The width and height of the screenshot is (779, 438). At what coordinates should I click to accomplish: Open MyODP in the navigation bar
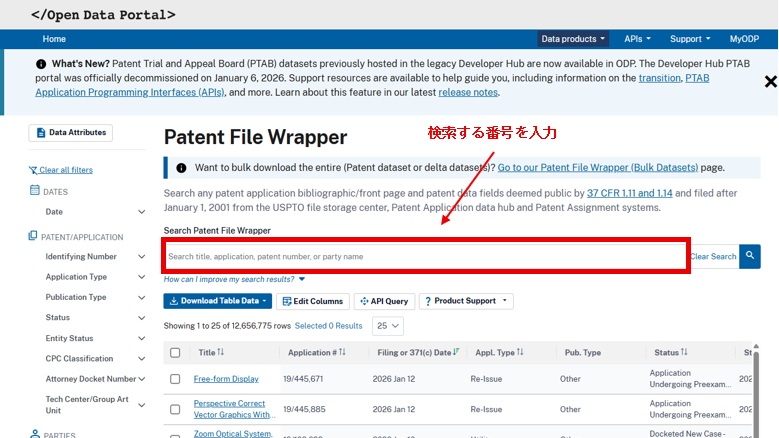pyautogui.click(x=744, y=39)
